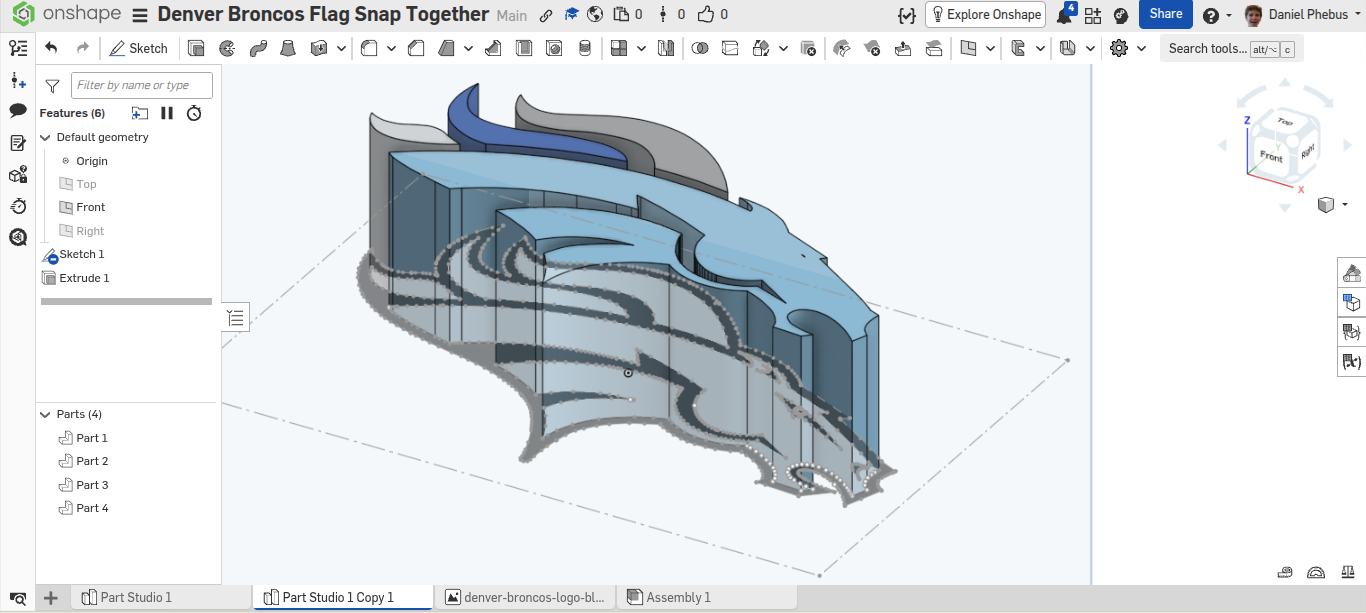Toggle the feature list panel handle
1366x613 pixels.
tap(235, 318)
